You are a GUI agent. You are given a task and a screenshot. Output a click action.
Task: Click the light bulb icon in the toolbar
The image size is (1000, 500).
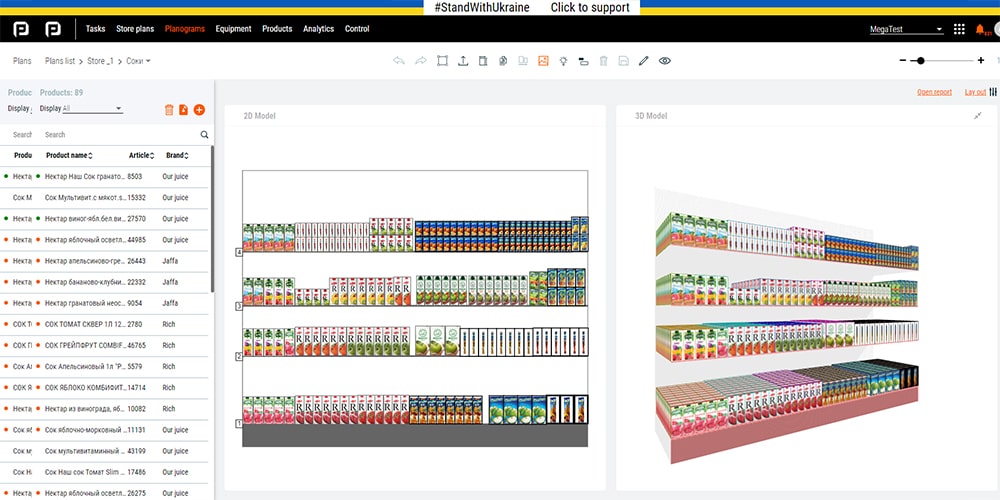pyautogui.click(x=563, y=61)
